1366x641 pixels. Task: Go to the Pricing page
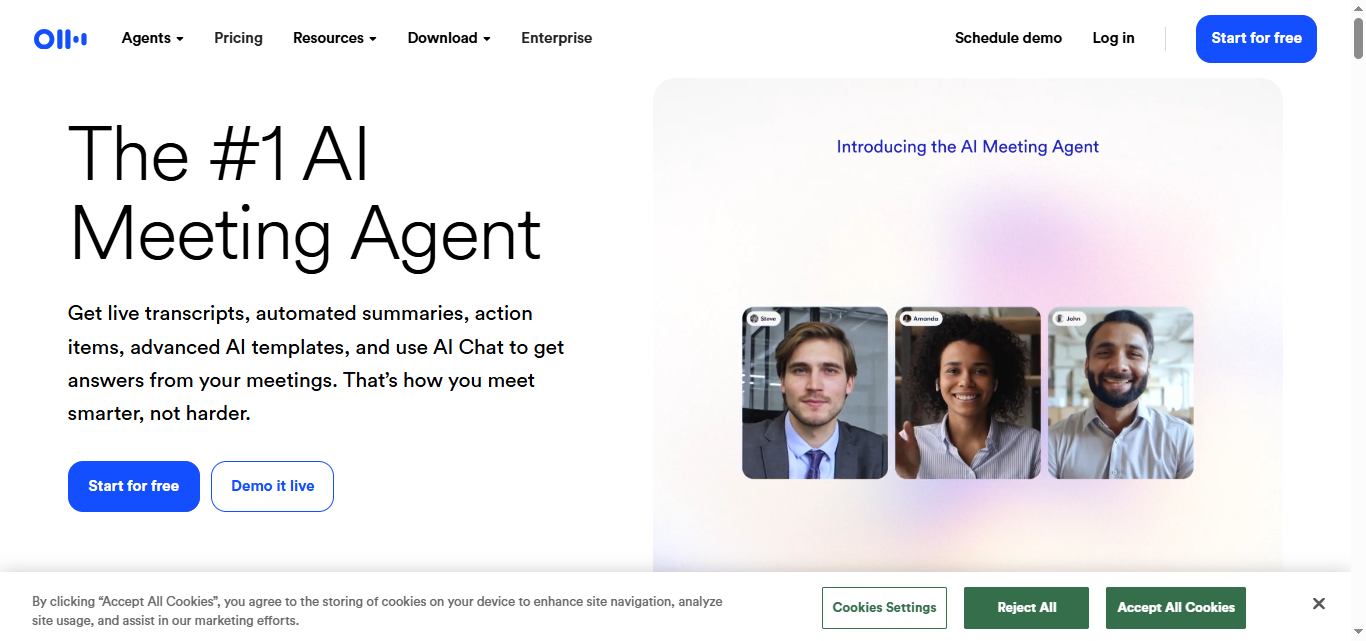coord(238,38)
